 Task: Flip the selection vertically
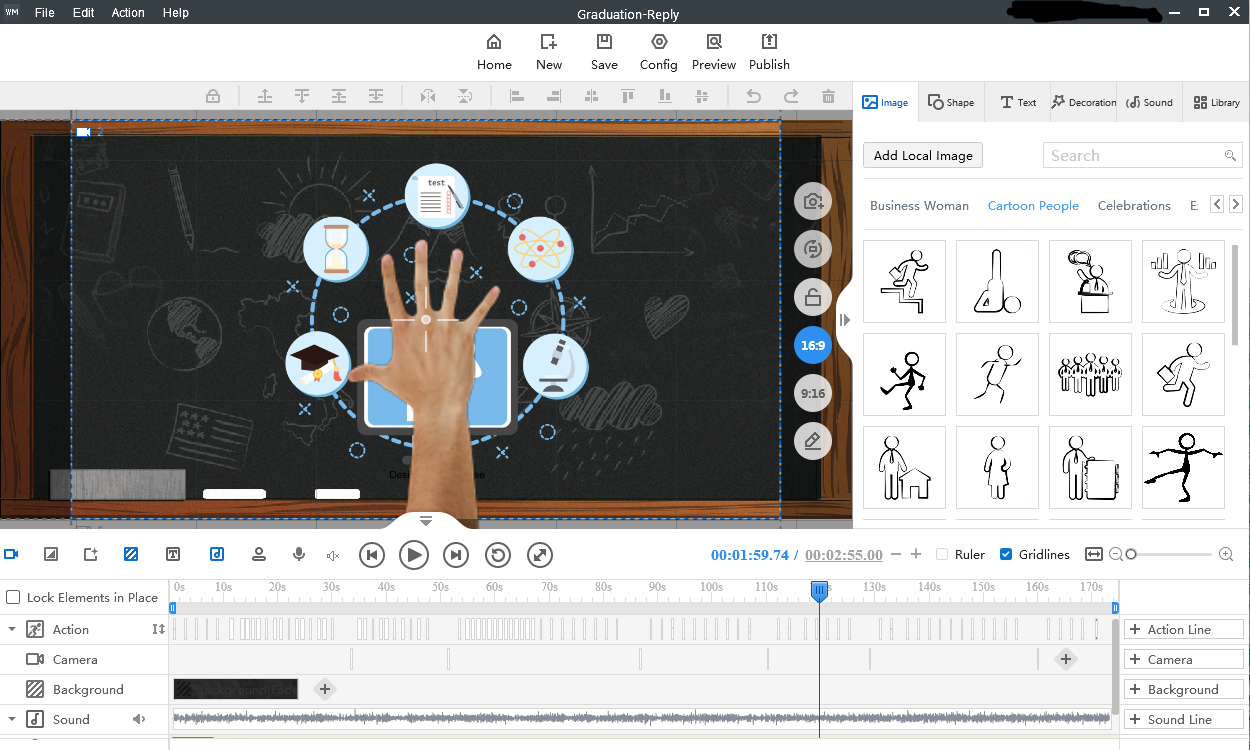[465, 96]
